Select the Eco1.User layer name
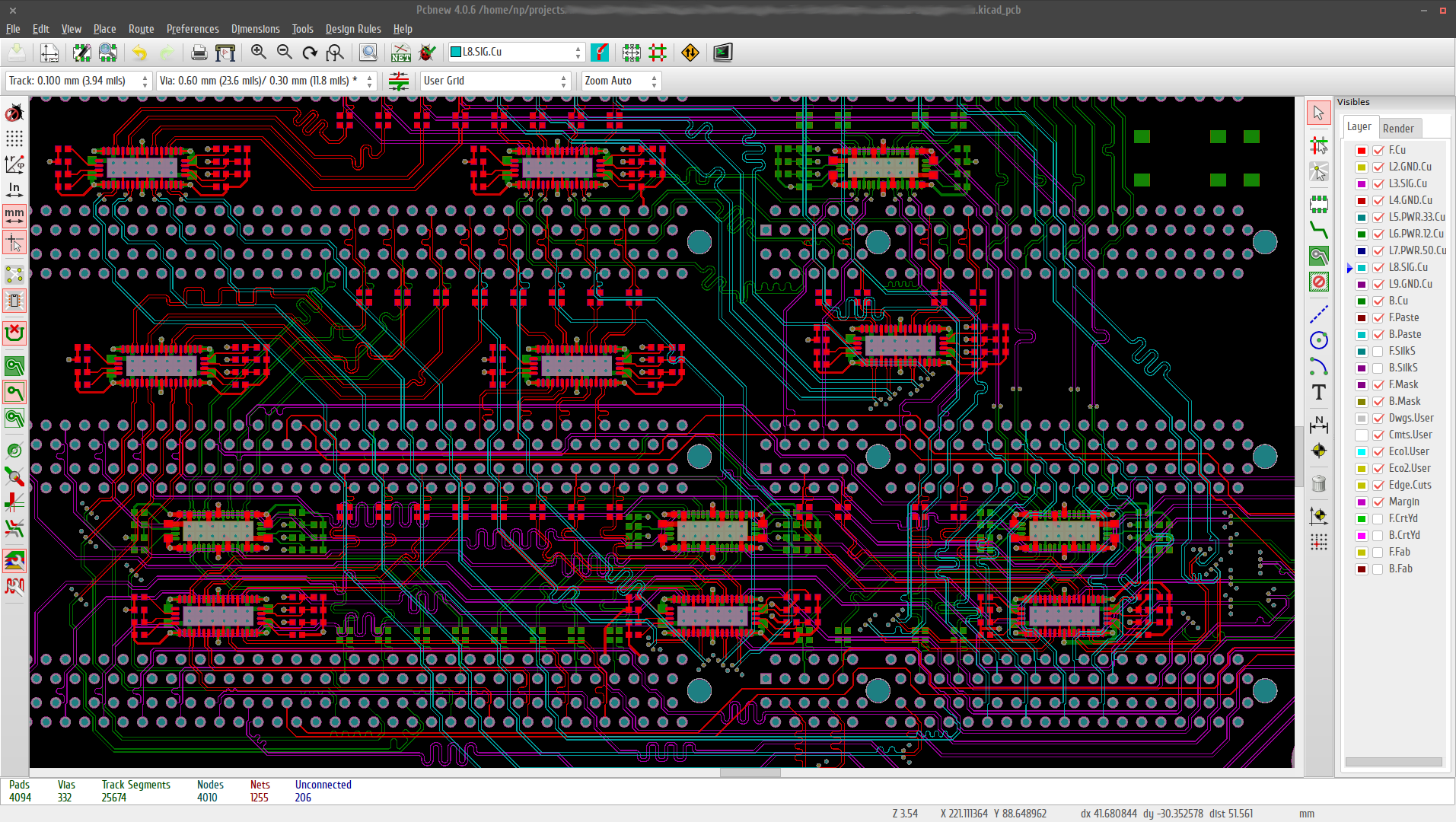The height and width of the screenshot is (822, 1456). 1409,452
